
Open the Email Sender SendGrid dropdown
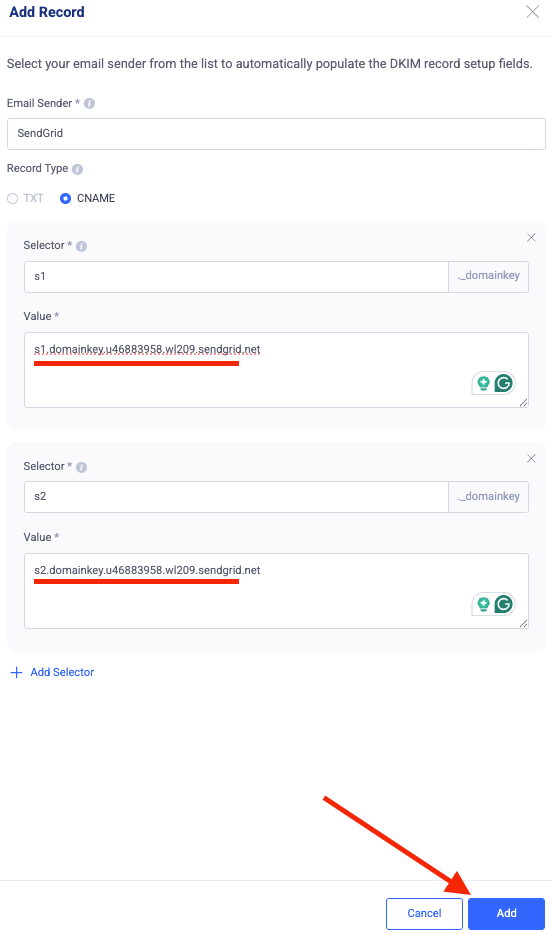click(x=276, y=133)
